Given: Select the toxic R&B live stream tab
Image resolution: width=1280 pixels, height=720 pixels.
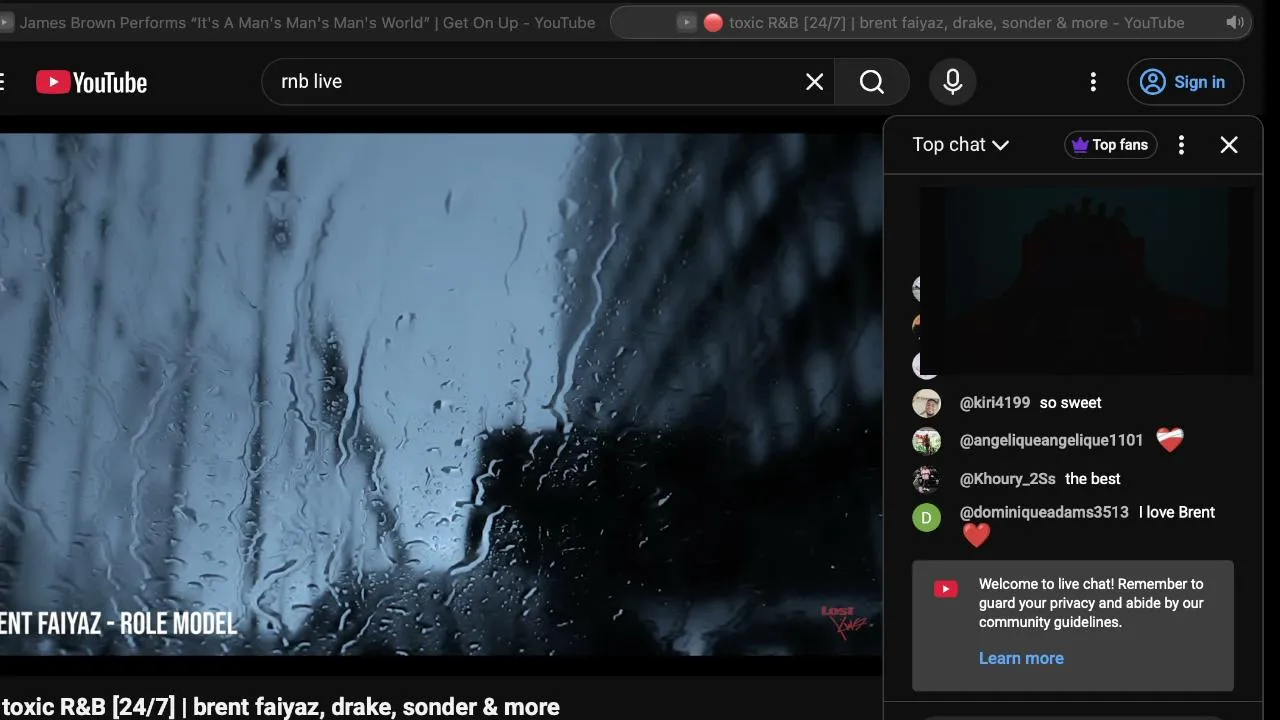Looking at the screenshot, I should [930, 22].
